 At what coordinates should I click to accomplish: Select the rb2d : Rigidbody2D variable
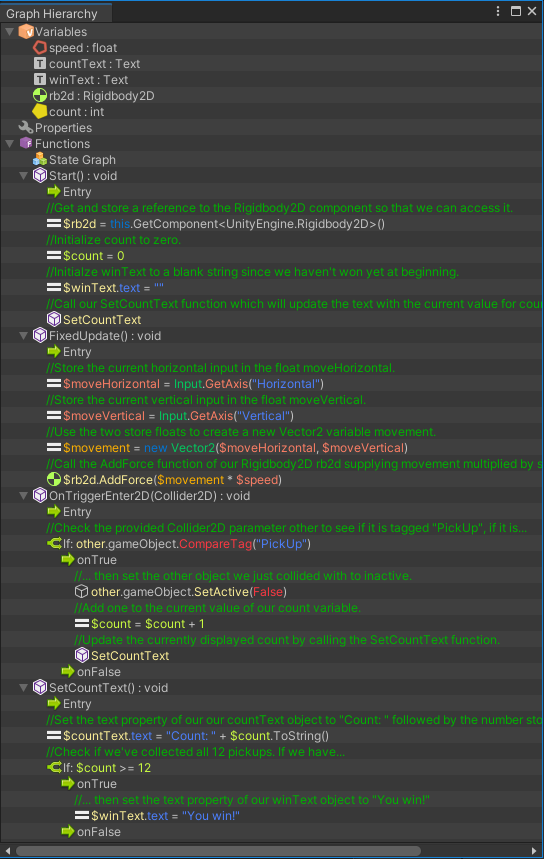point(272,95)
